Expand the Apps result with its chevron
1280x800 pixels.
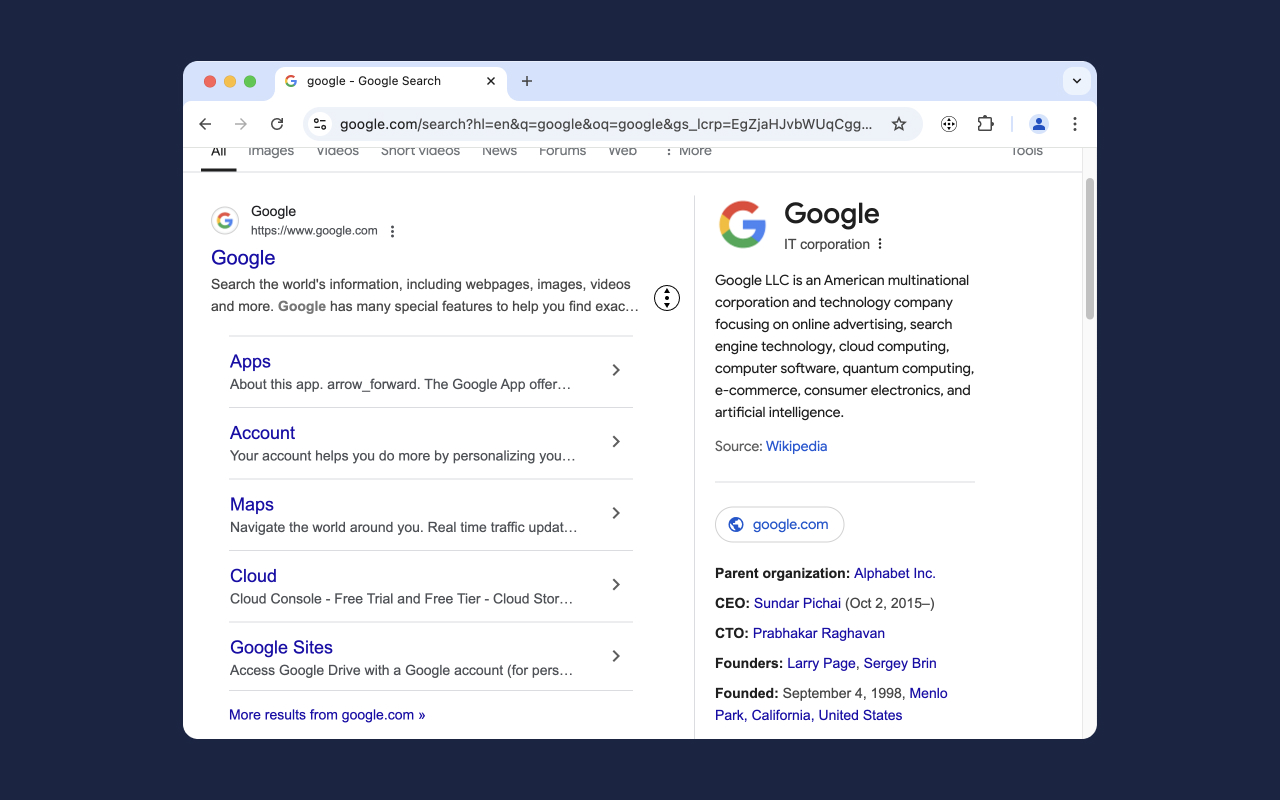[x=616, y=370]
